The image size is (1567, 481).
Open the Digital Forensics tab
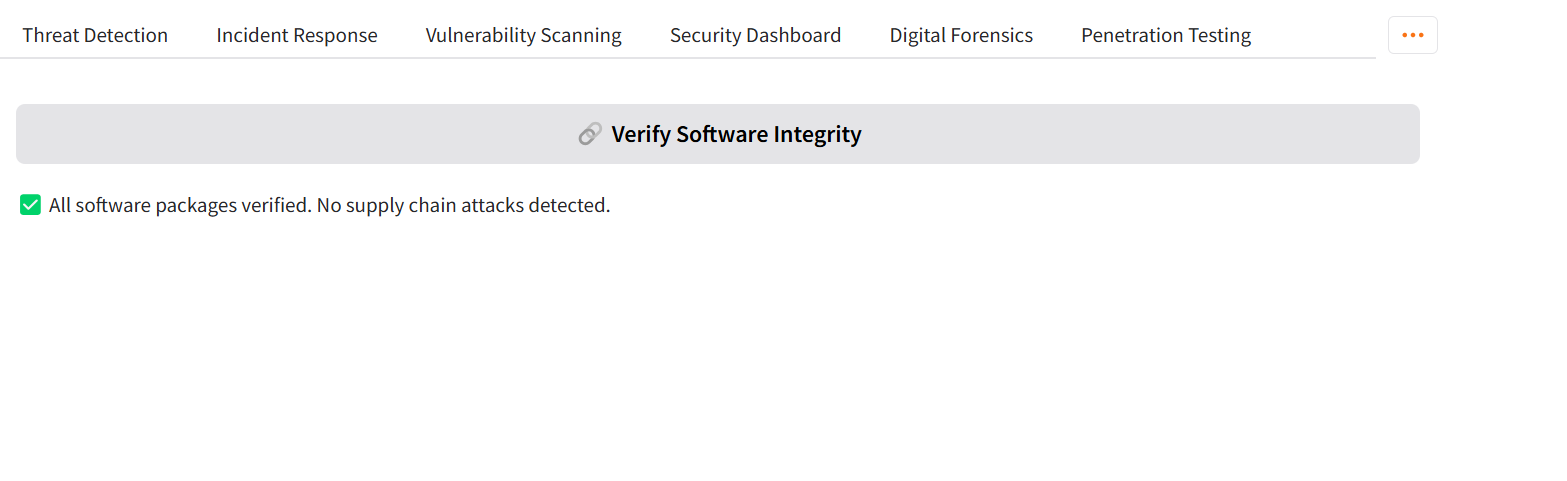tap(961, 36)
